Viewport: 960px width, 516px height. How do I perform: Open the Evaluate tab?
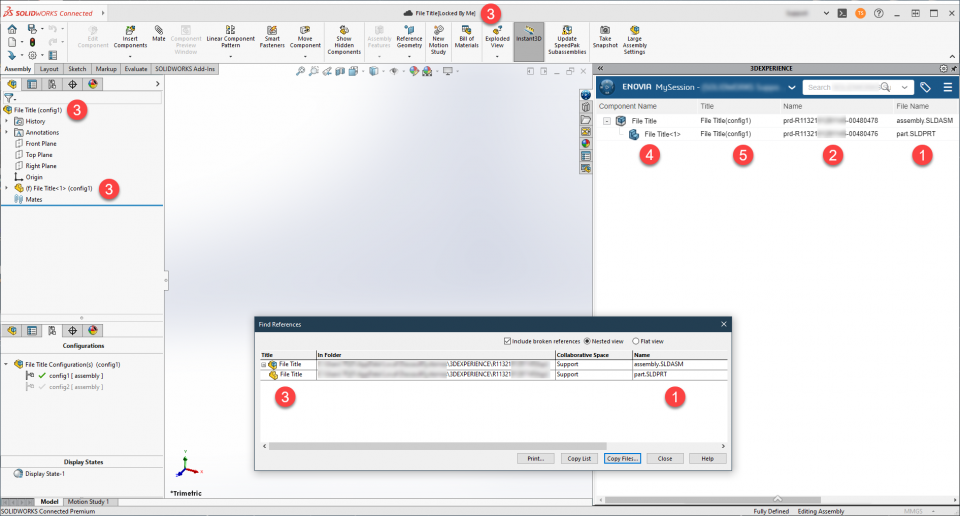(136, 69)
